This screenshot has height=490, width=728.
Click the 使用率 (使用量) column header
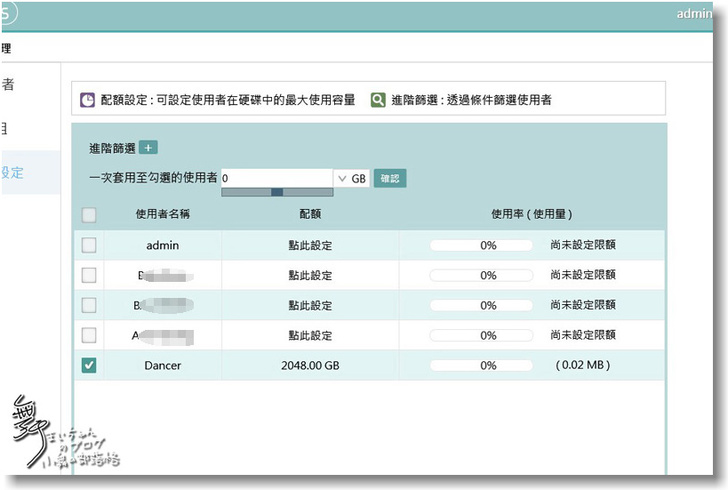(x=531, y=214)
